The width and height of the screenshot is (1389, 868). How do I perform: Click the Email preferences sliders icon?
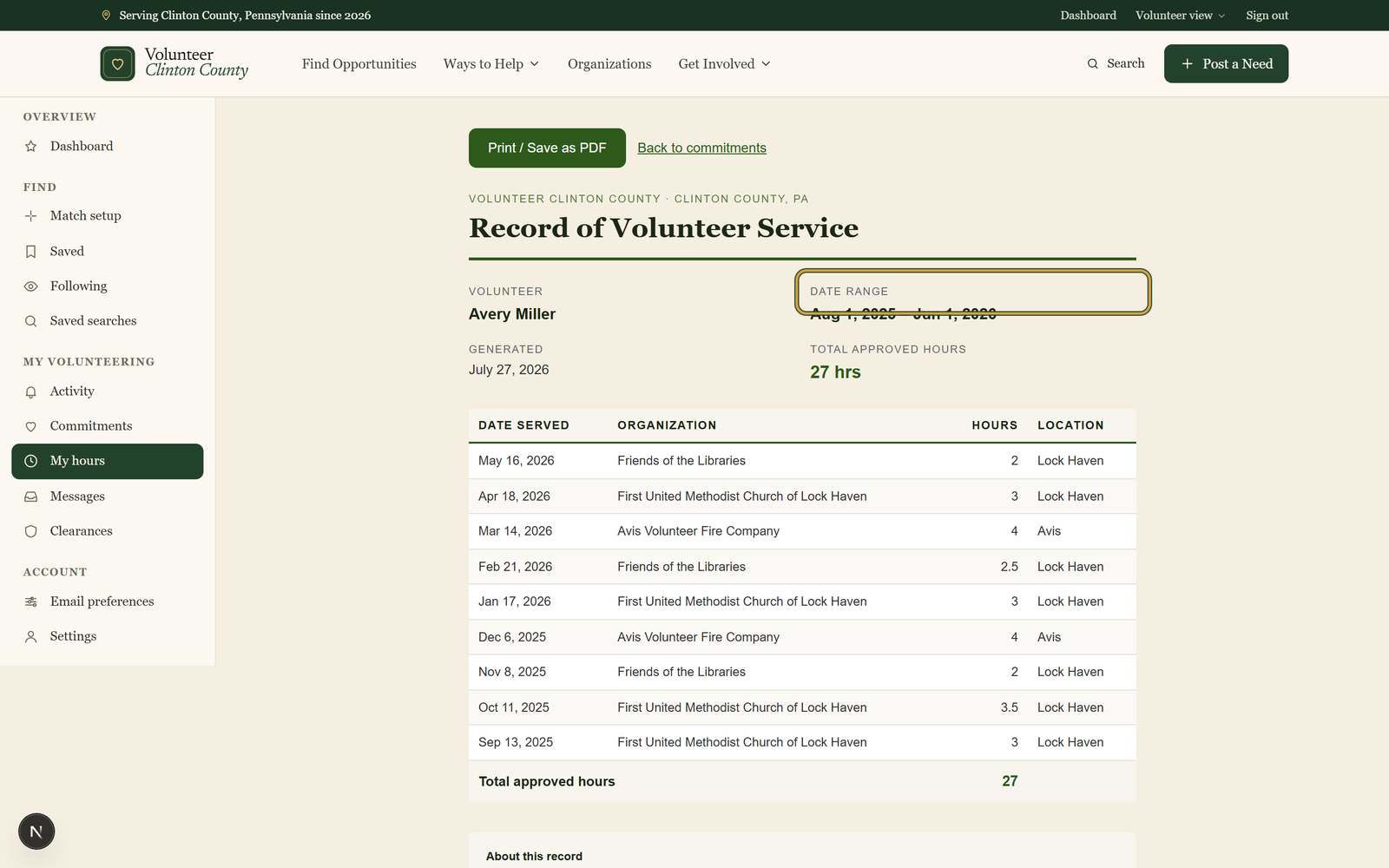[31, 602]
